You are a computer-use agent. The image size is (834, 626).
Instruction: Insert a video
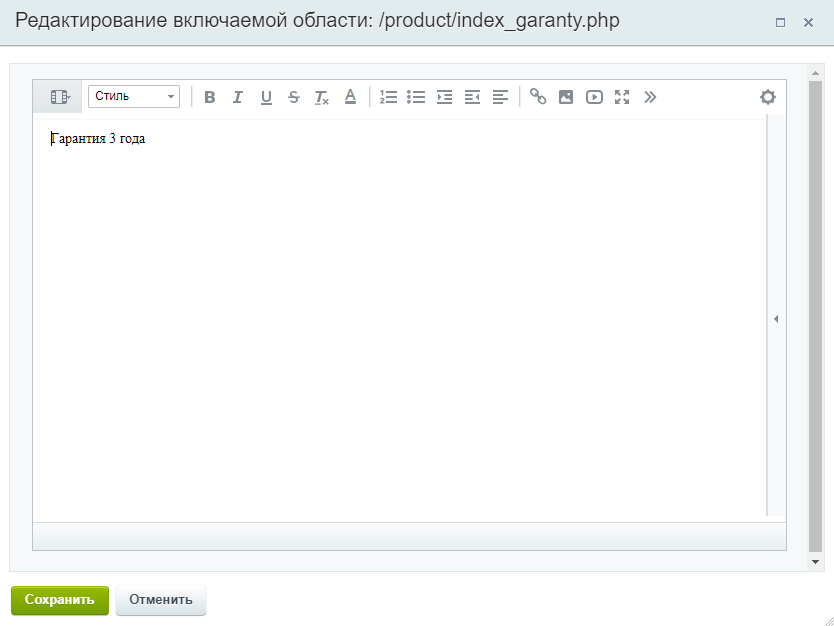coord(594,97)
